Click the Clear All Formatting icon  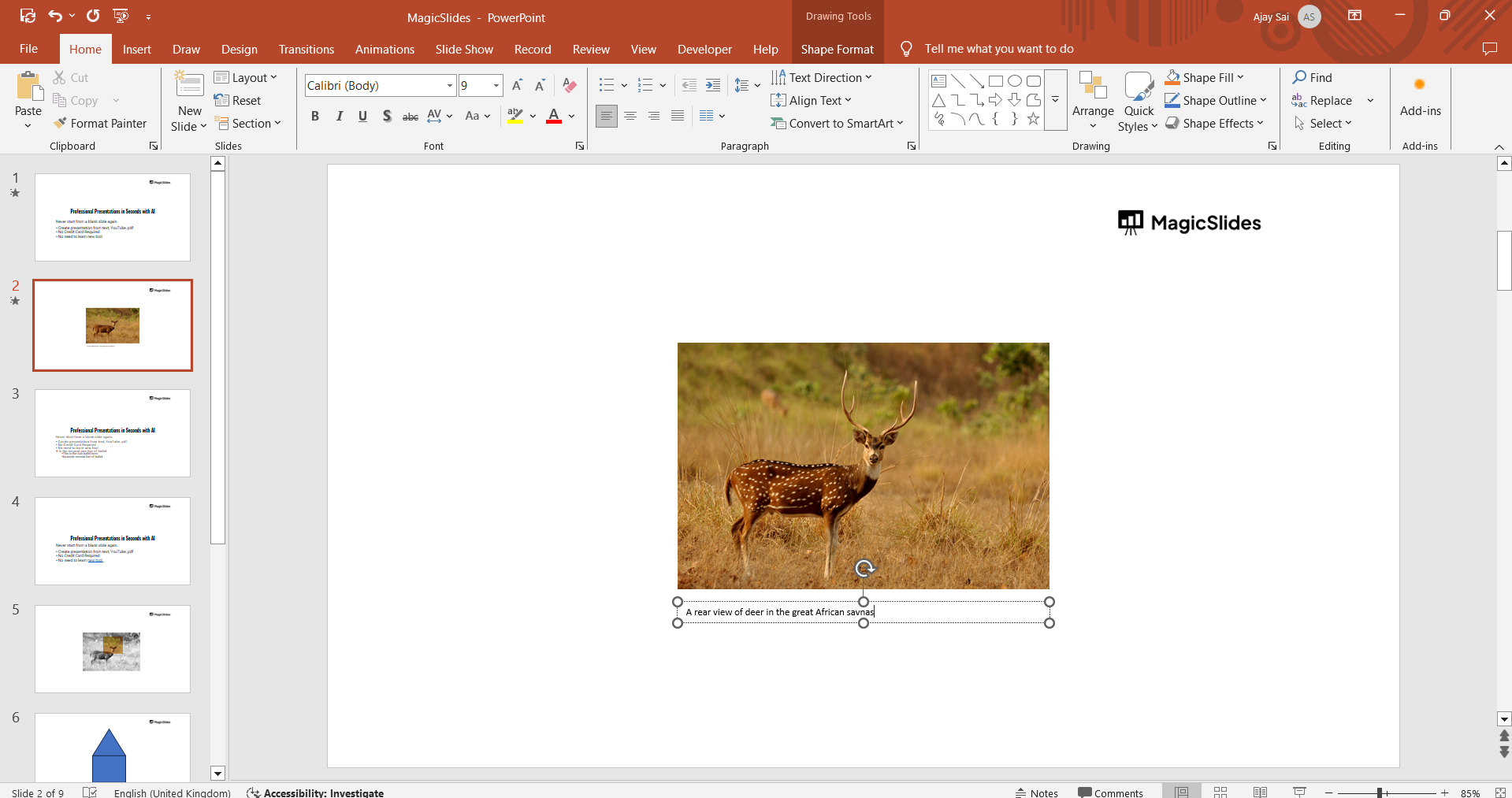570,86
